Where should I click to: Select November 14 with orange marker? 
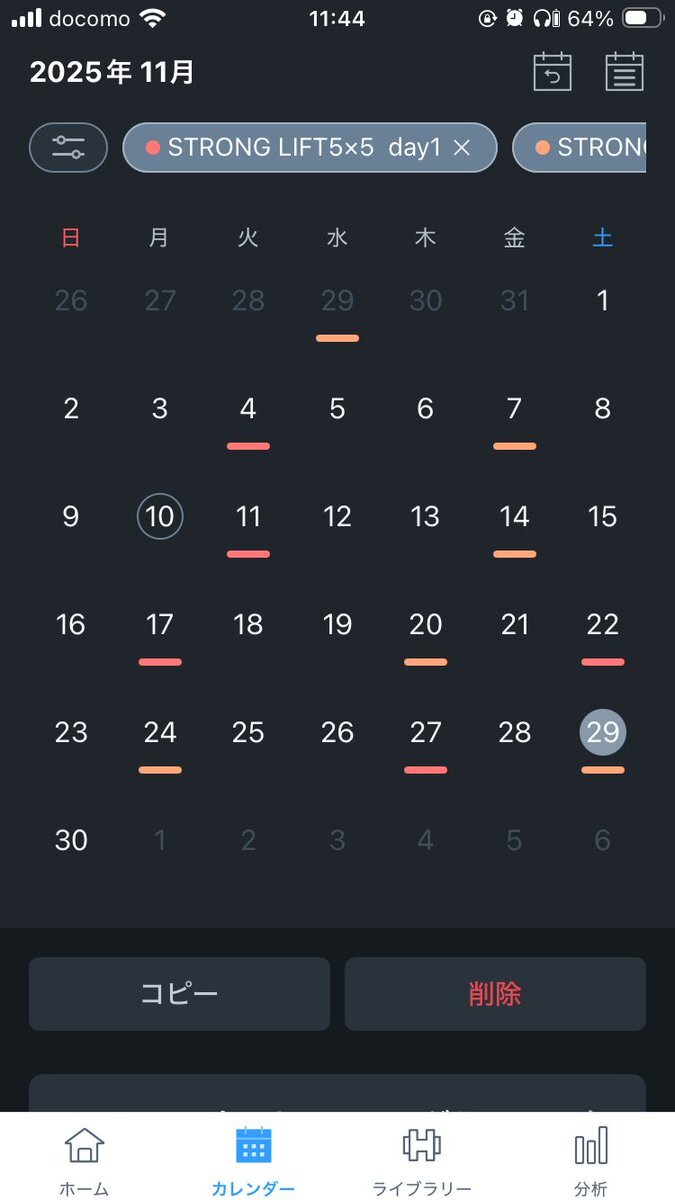point(514,517)
